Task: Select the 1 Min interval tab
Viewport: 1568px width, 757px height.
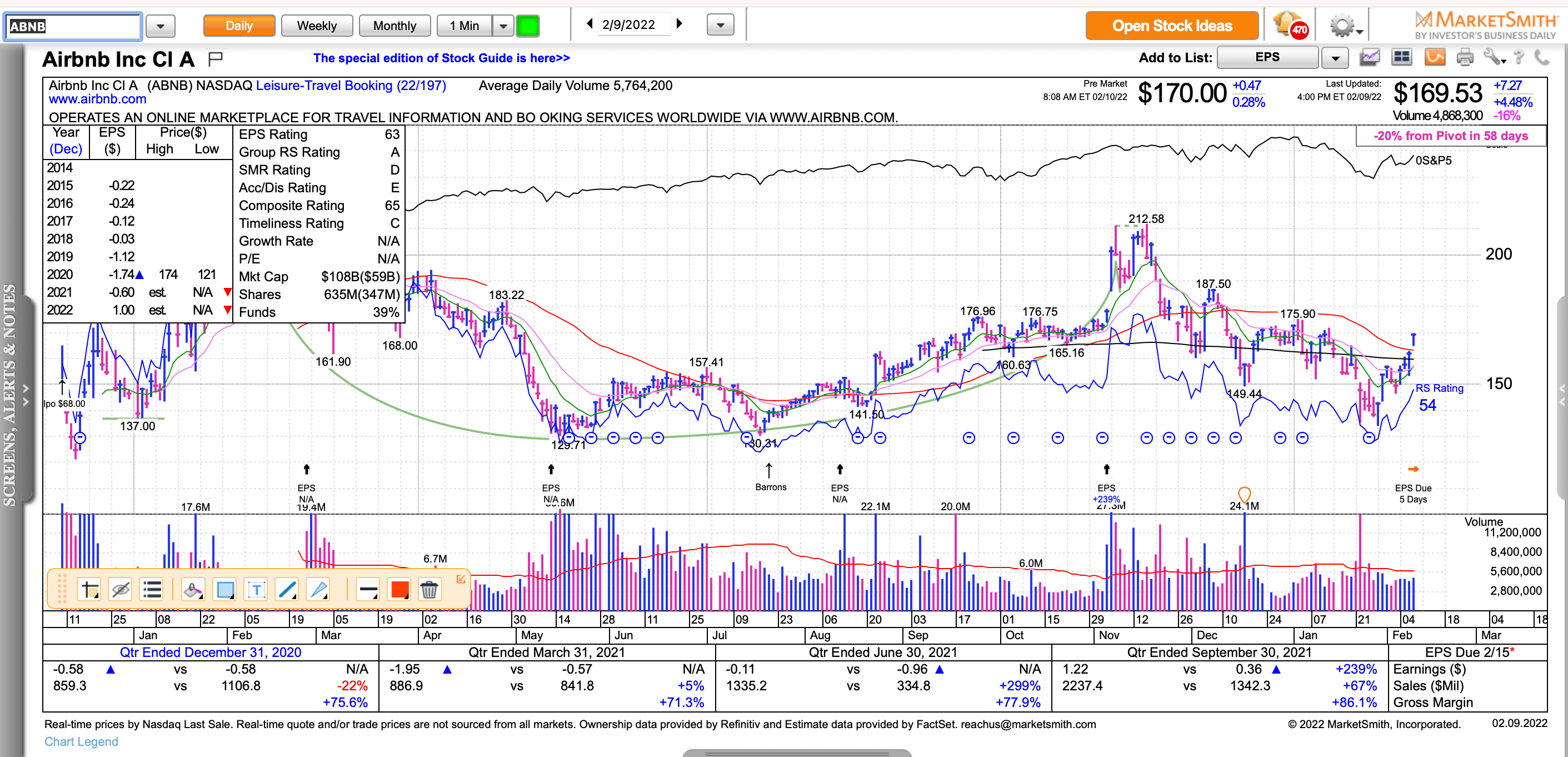Action: 465,26
